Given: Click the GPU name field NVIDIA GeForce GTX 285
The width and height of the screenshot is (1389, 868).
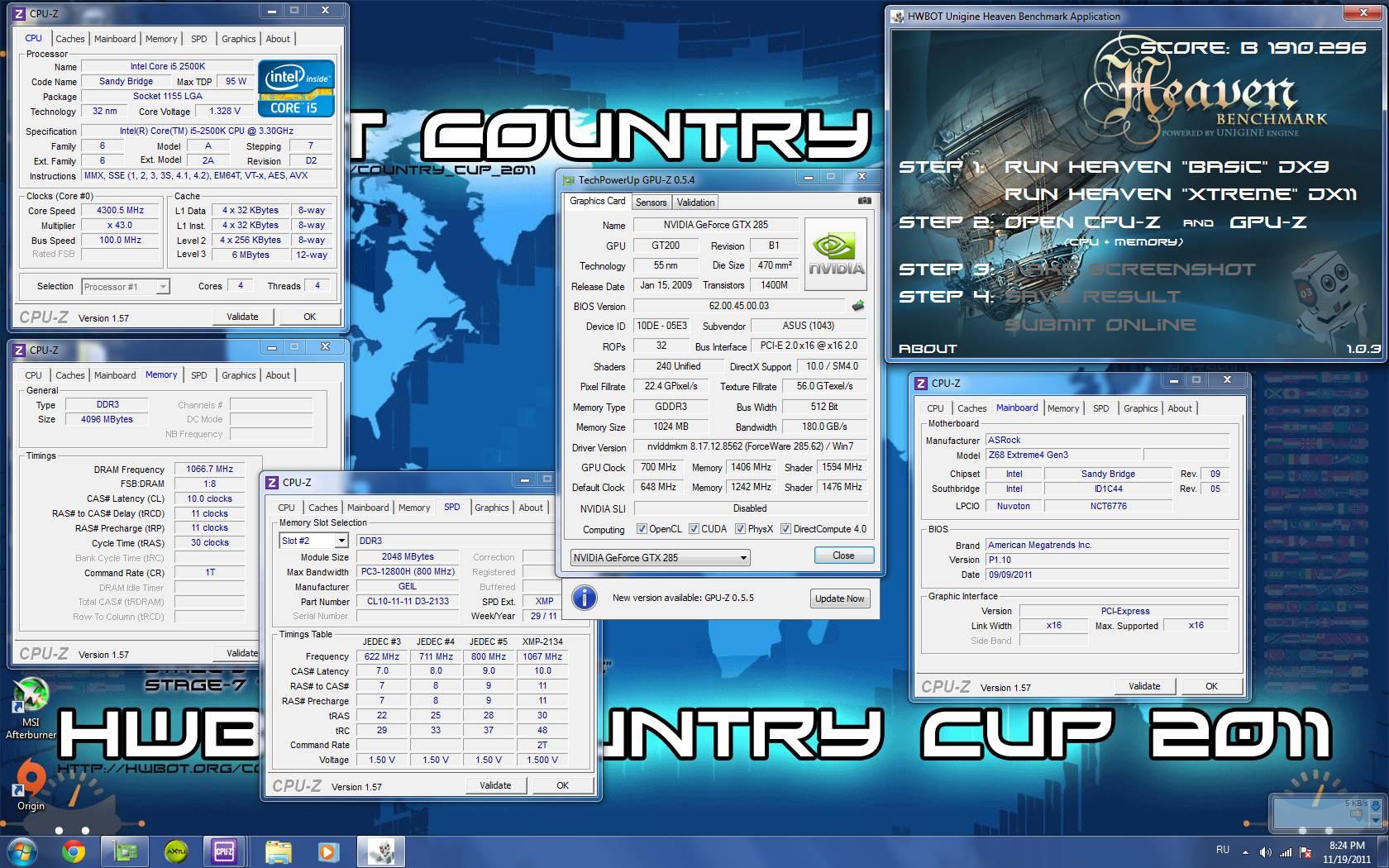Looking at the screenshot, I should coord(716,225).
